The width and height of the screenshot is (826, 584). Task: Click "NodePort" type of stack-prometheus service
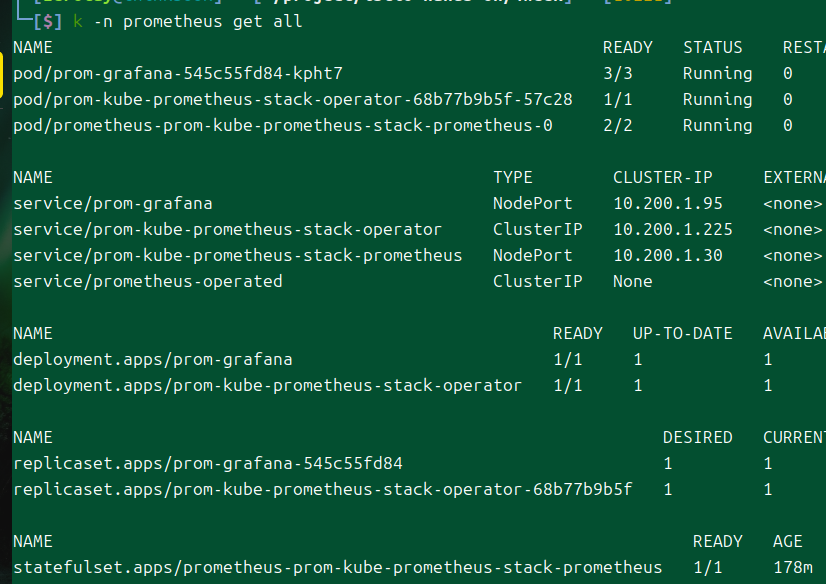tap(533, 255)
